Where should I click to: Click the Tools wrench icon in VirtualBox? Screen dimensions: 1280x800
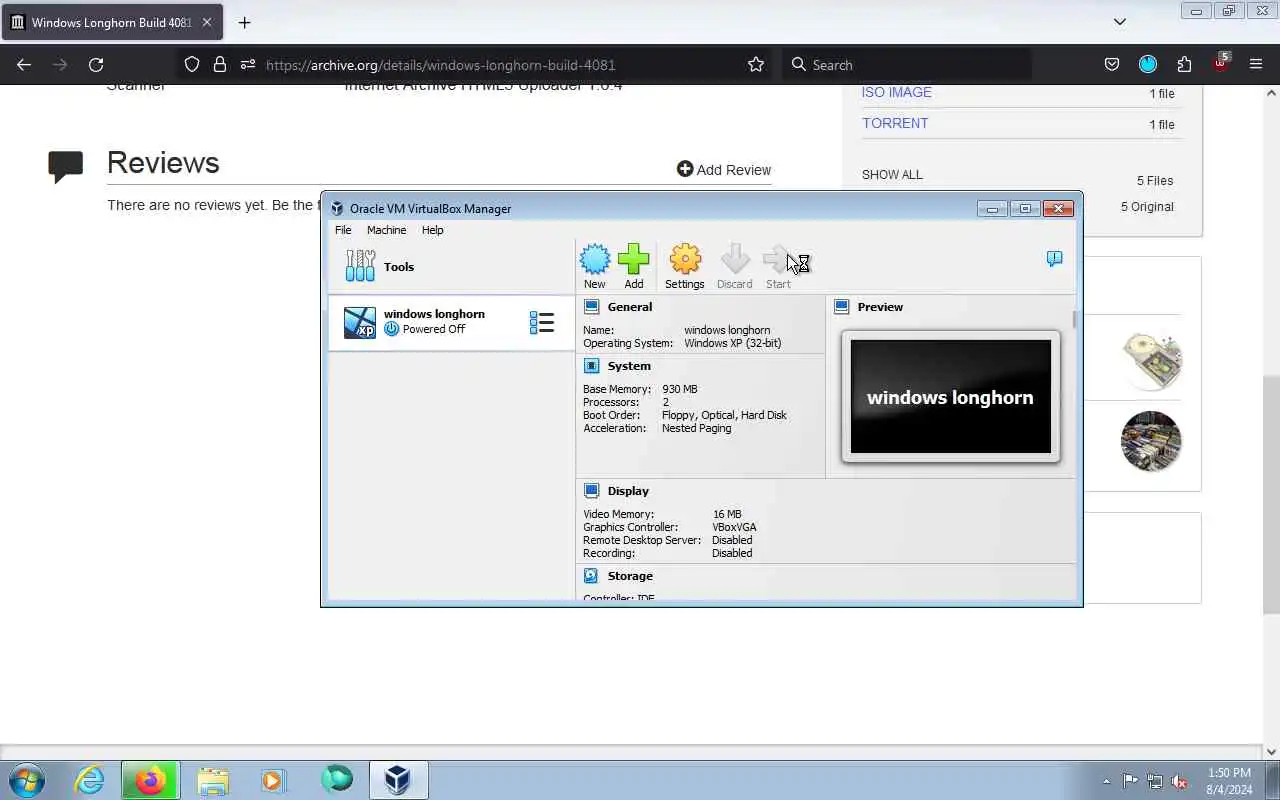tap(360, 266)
